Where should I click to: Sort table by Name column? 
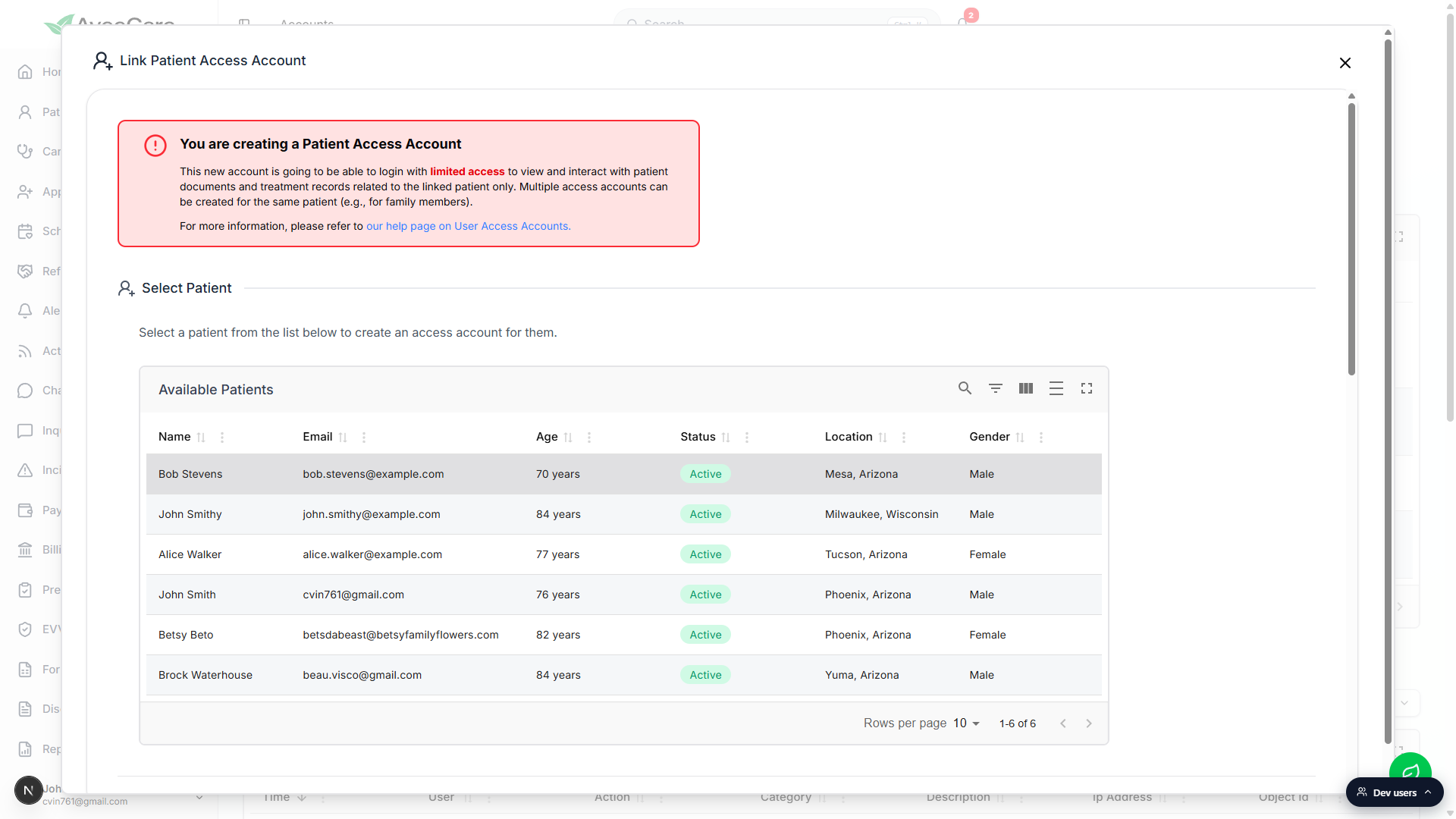201,438
